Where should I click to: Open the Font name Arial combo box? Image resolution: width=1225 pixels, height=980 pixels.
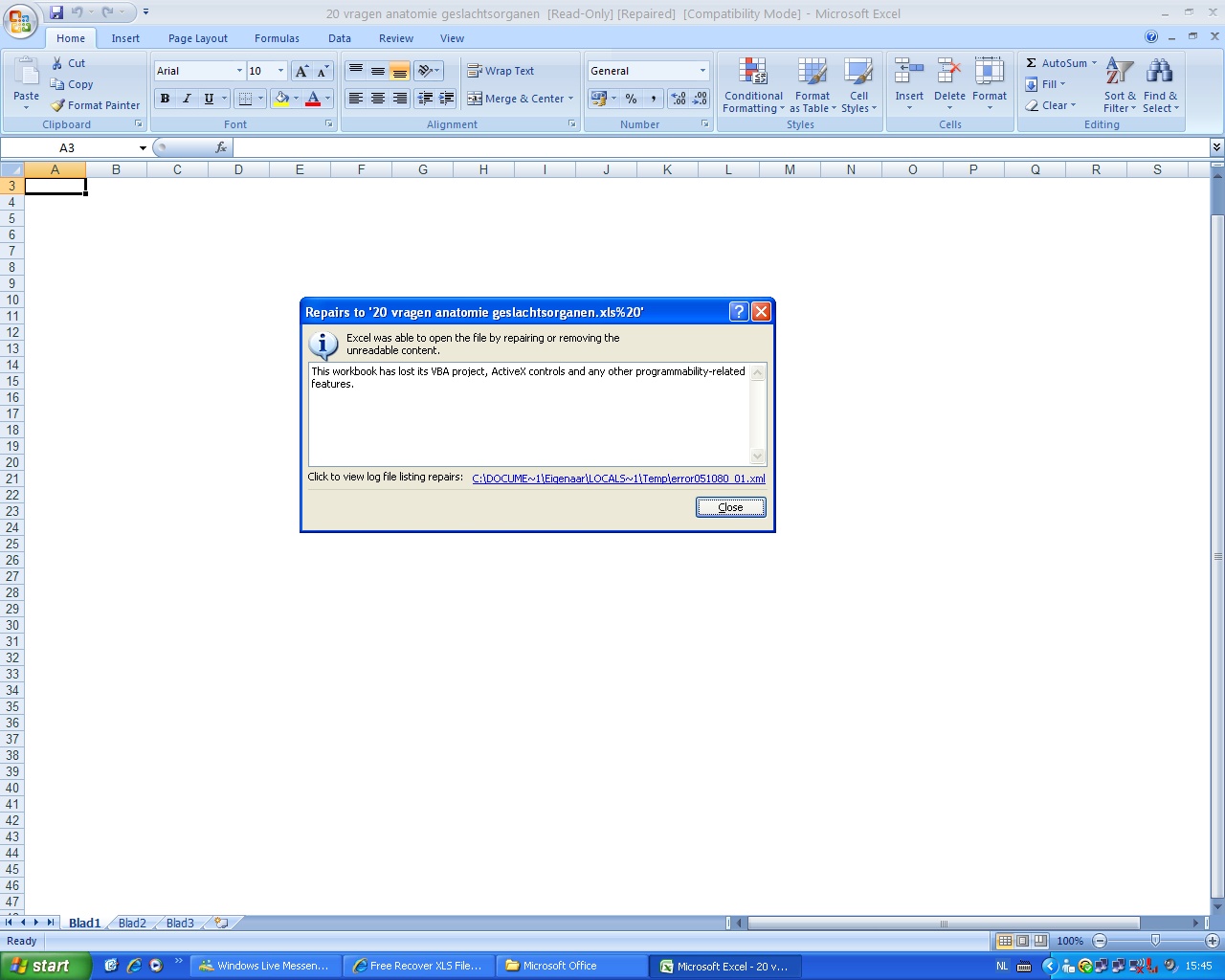[199, 71]
